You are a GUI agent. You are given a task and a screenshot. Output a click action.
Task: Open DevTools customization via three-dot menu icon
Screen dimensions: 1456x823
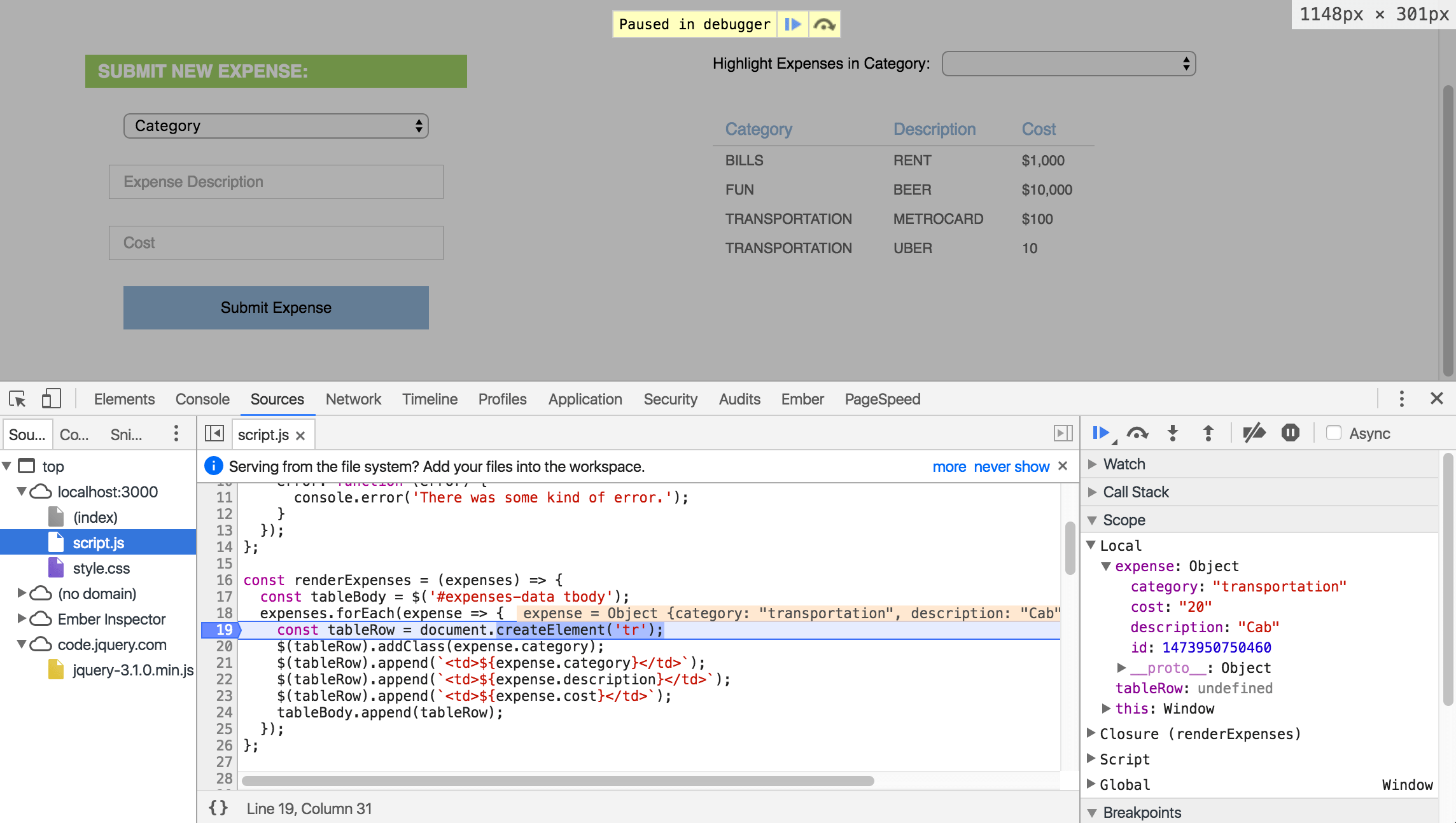[x=1402, y=399]
